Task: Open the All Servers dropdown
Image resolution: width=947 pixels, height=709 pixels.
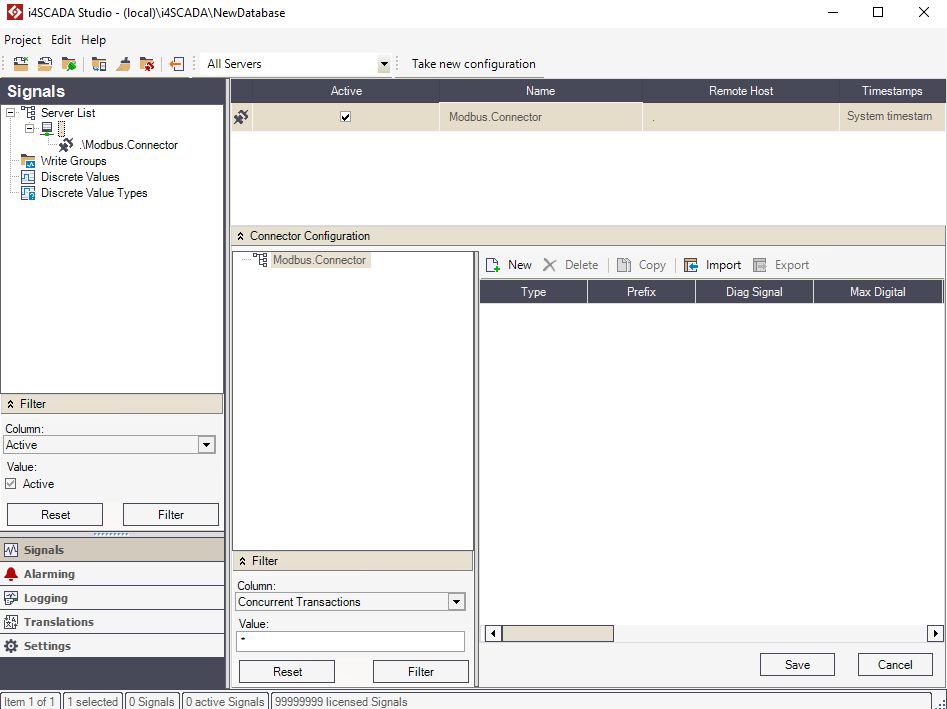Action: (383, 63)
